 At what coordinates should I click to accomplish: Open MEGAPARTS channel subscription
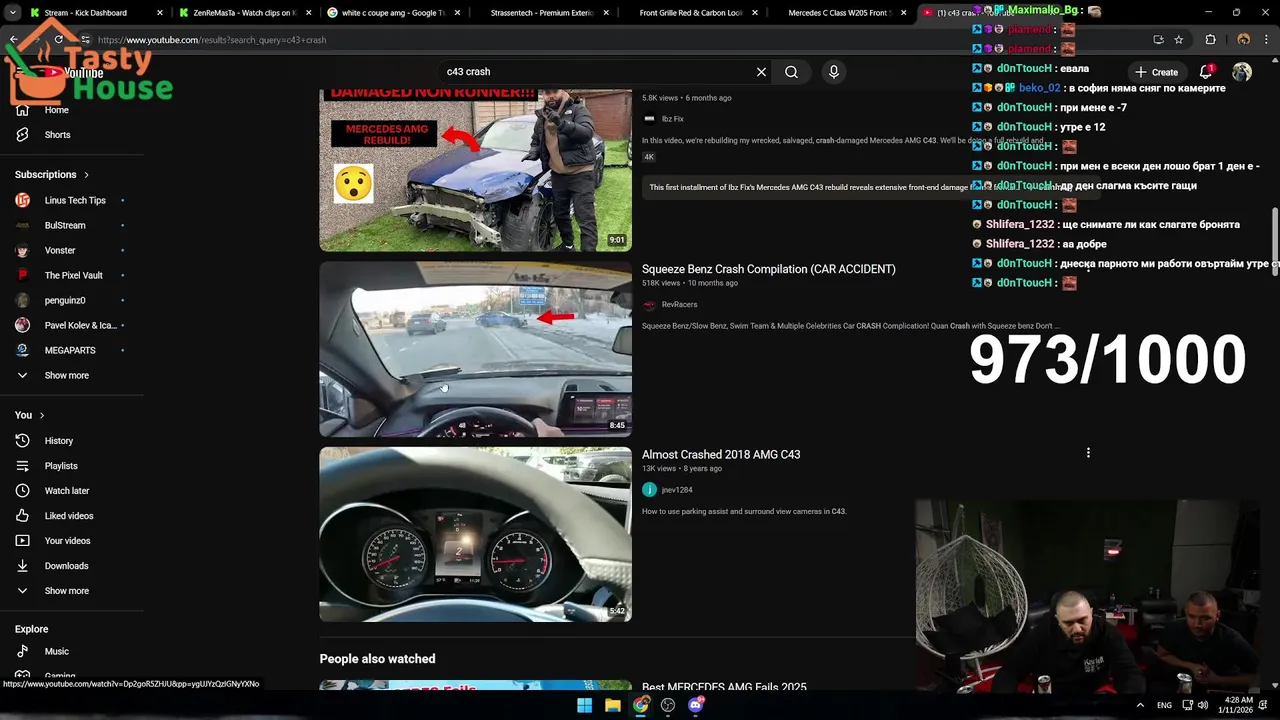tap(70, 350)
